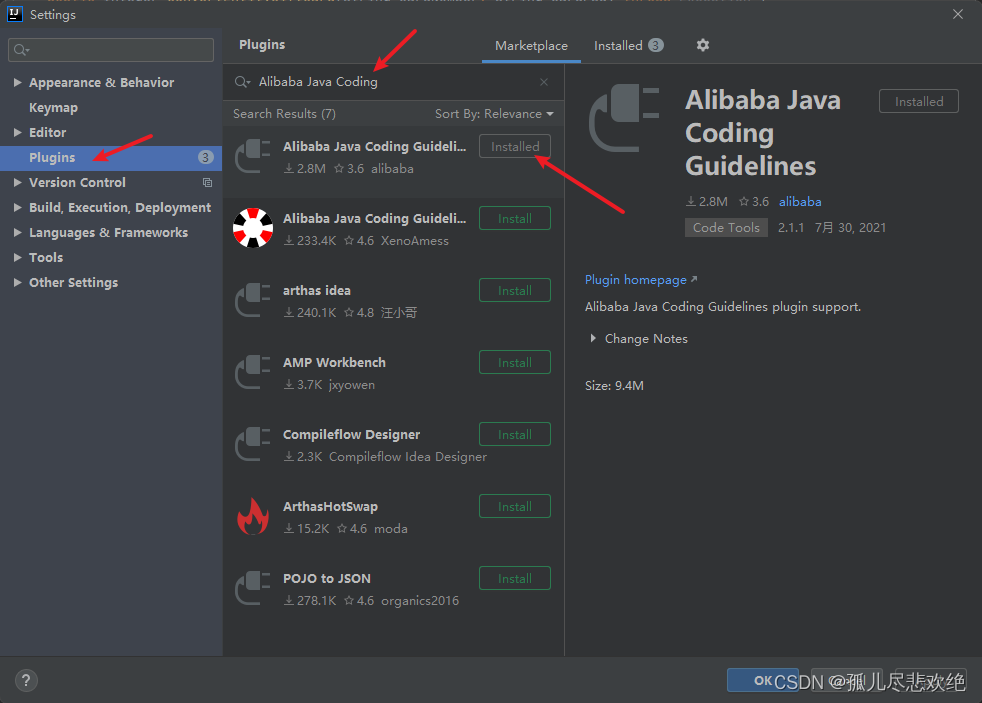
Task: Install the POJO to JSON plugin
Action: (x=515, y=578)
